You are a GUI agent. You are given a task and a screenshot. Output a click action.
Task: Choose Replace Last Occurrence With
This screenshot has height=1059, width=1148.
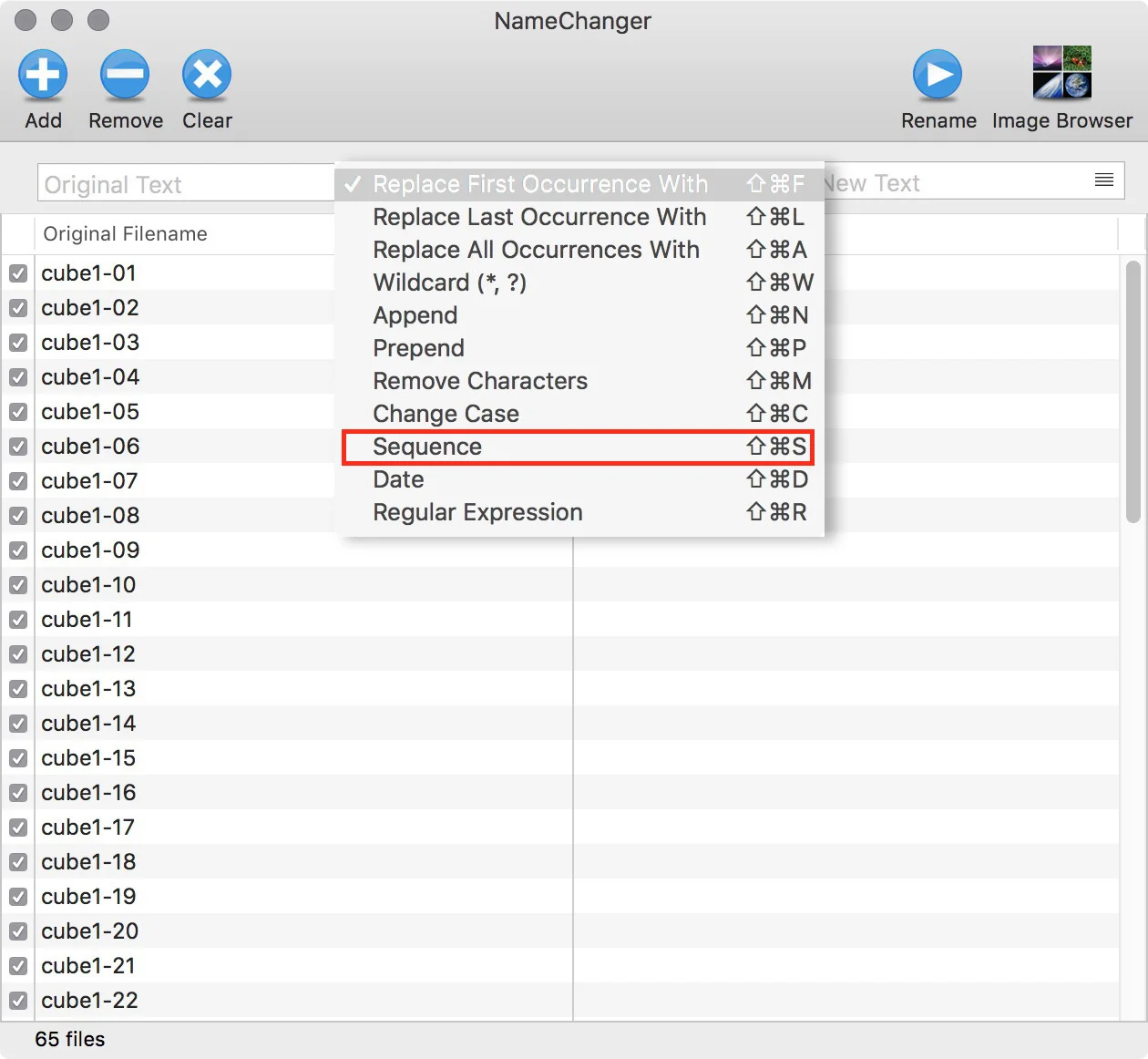click(579, 217)
